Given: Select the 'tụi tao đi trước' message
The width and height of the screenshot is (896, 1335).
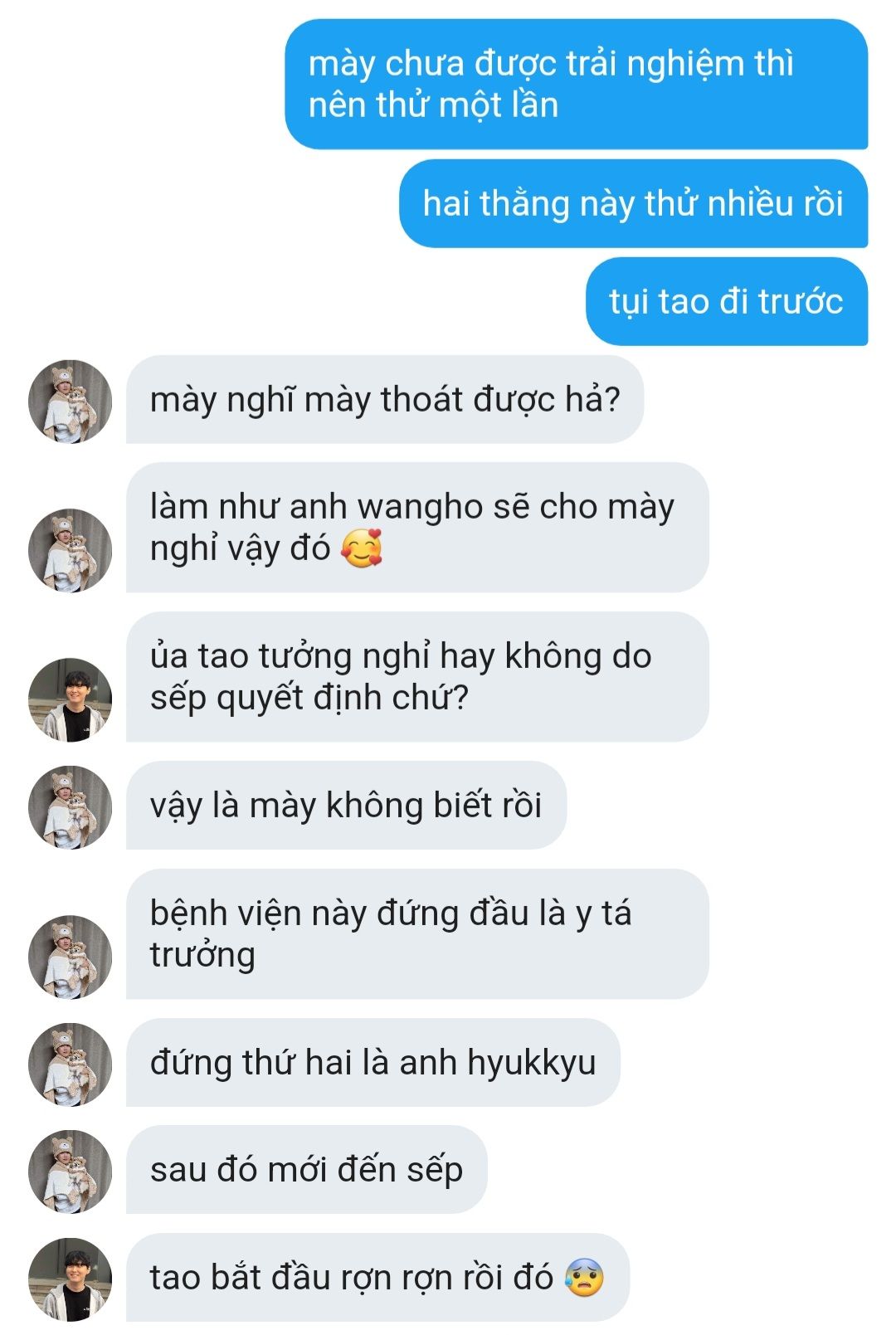Looking at the screenshot, I should 727,301.
